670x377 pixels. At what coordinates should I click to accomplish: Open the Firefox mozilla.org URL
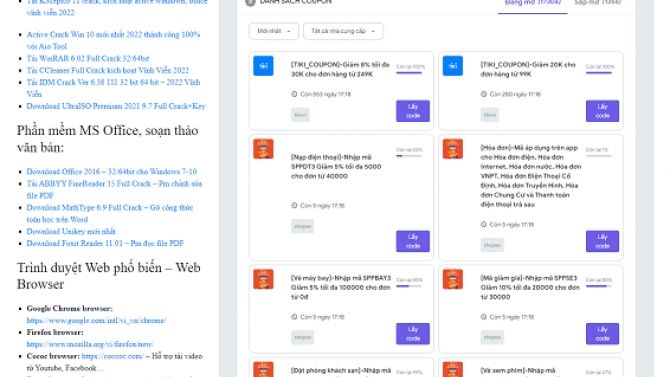tap(90, 344)
